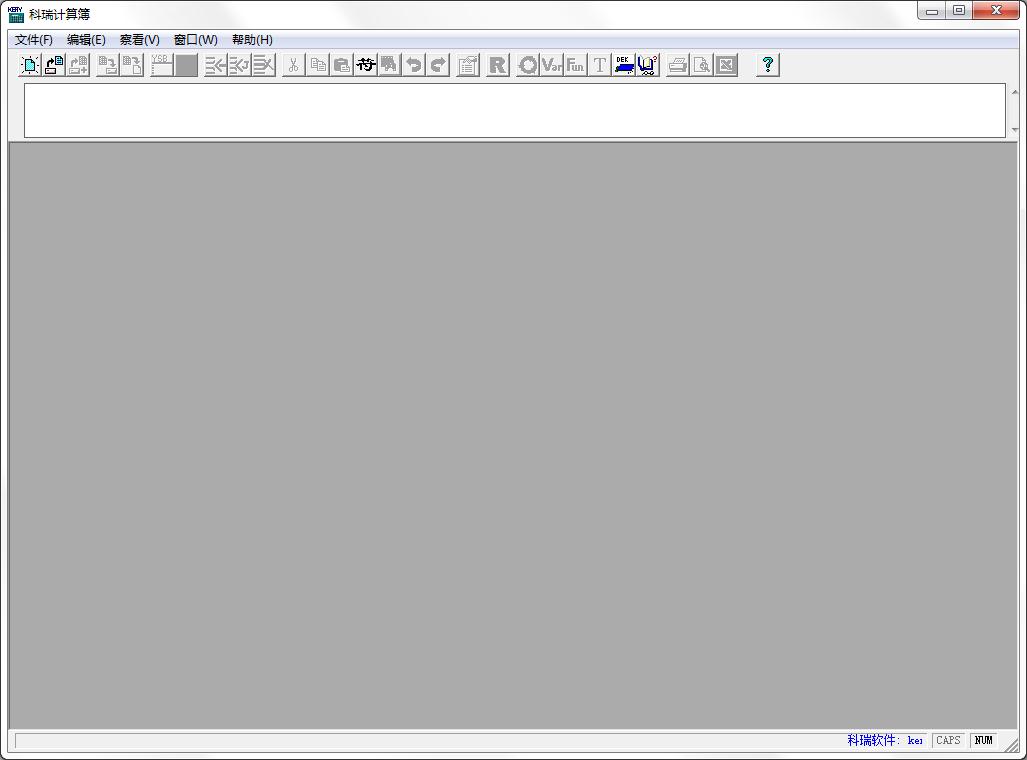The height and width of the screenshot is (760, 1027).
Task: Click the open file icon
Action: (x=54, y=65)
